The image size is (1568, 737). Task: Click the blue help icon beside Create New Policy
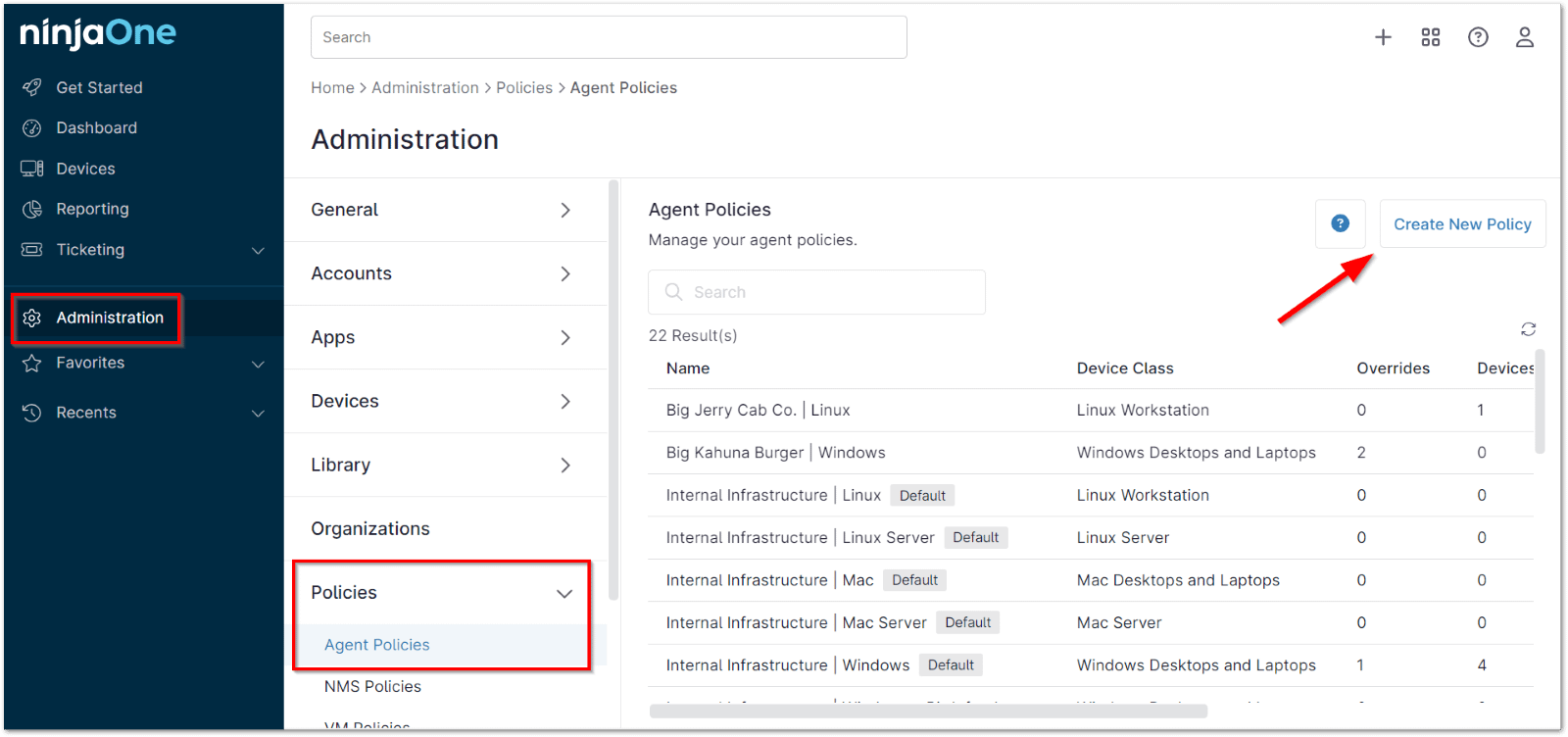tap(1340, 223)
